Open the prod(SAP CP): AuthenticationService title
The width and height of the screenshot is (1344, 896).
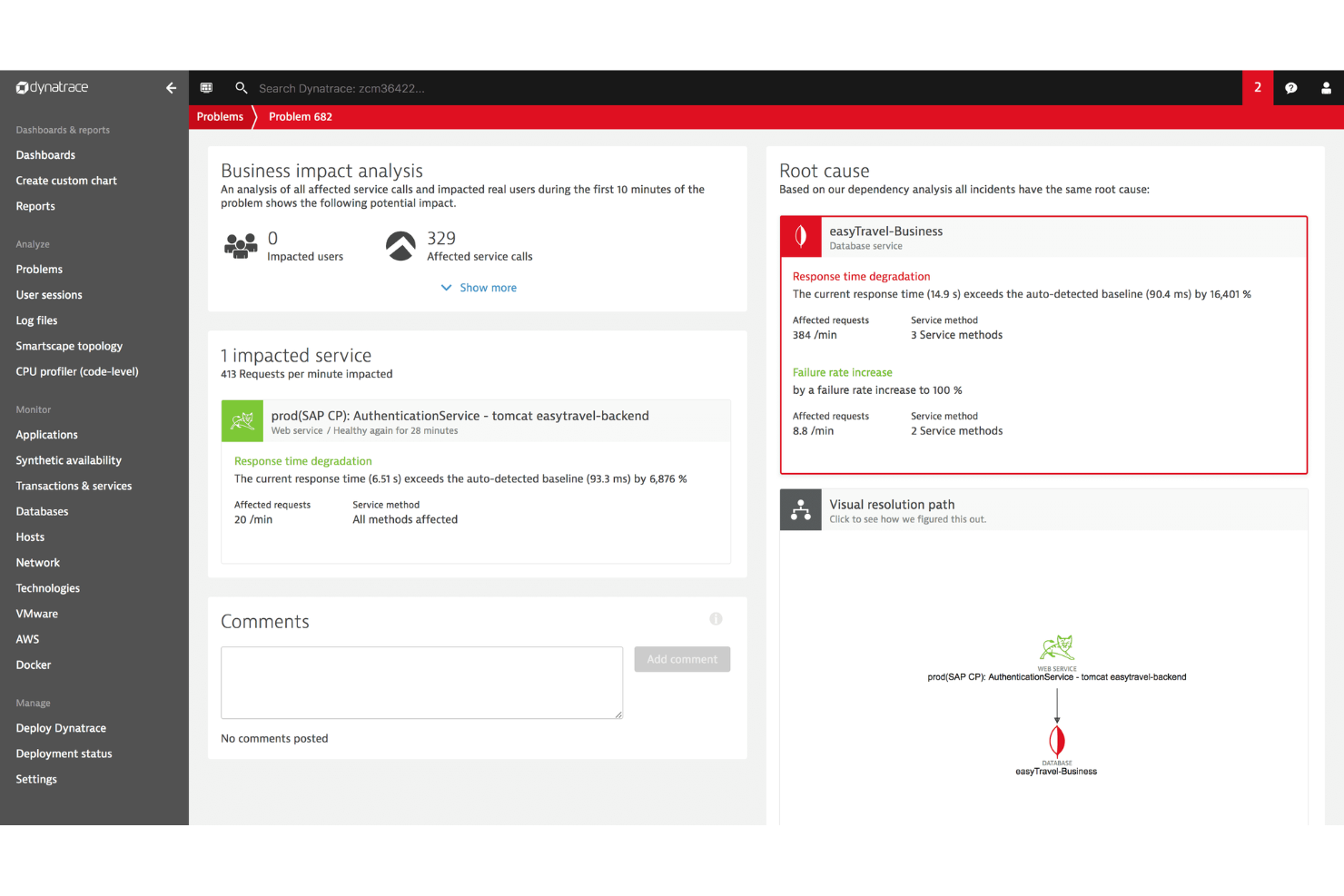(460, 416)
